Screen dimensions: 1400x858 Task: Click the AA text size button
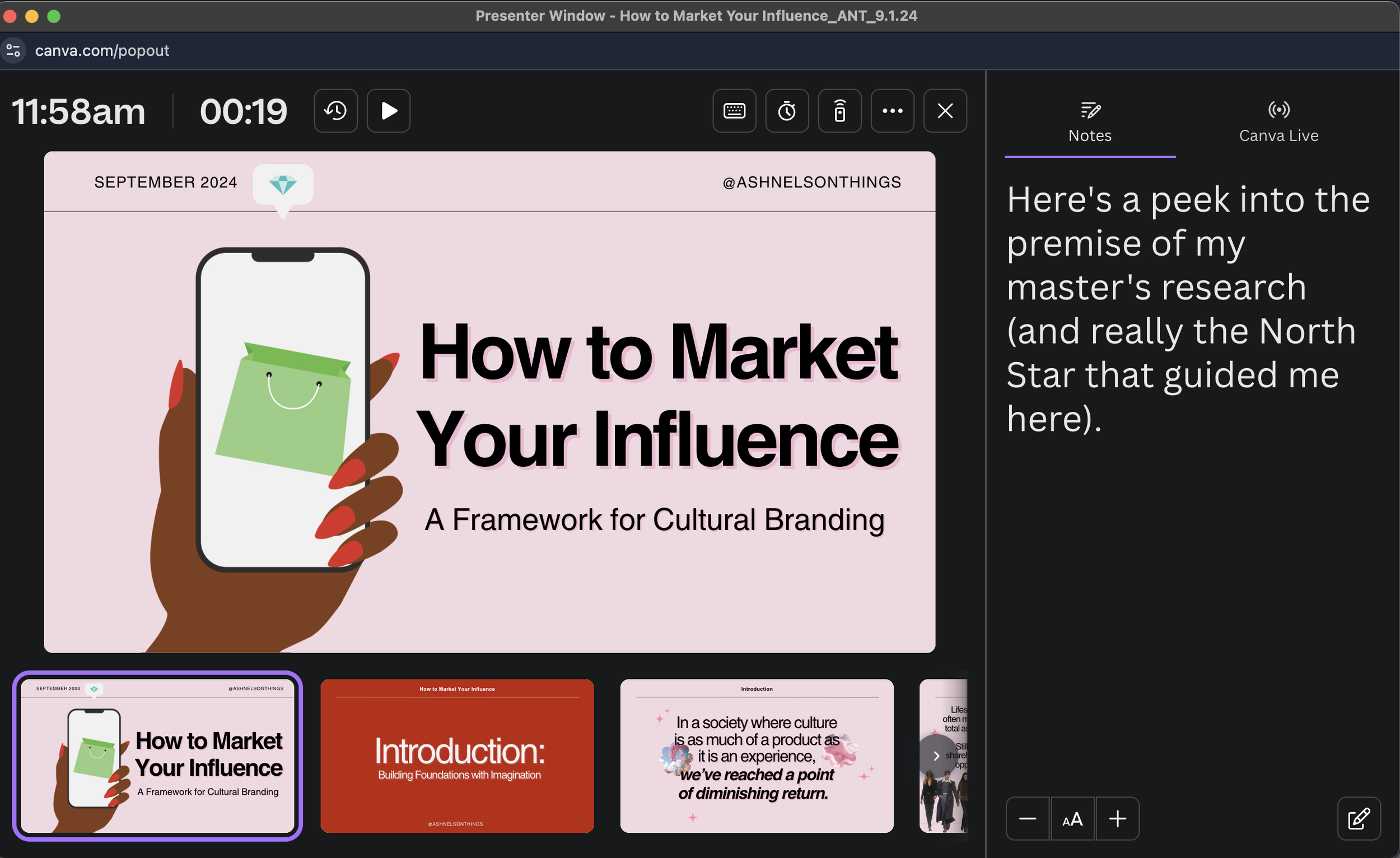[x=1072, y=818]
